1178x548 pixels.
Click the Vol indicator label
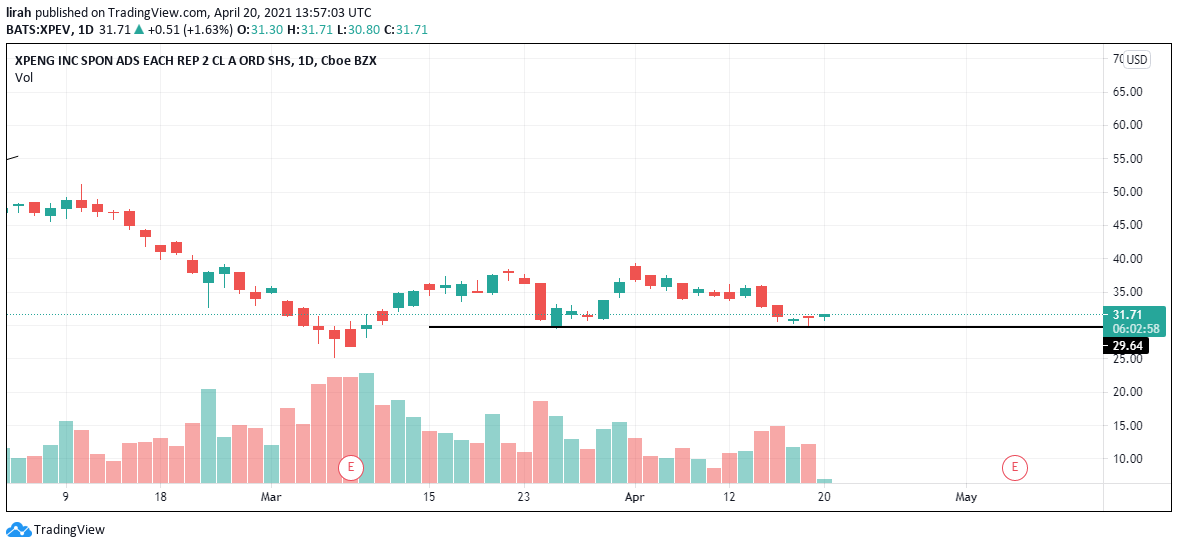(x=23, y=78)
